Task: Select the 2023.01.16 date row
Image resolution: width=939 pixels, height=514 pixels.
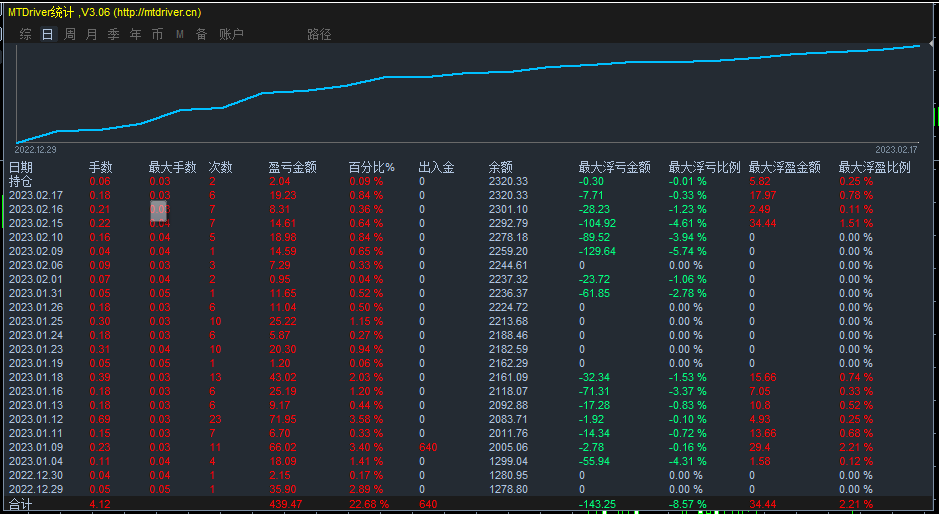Action: (36, 391)
